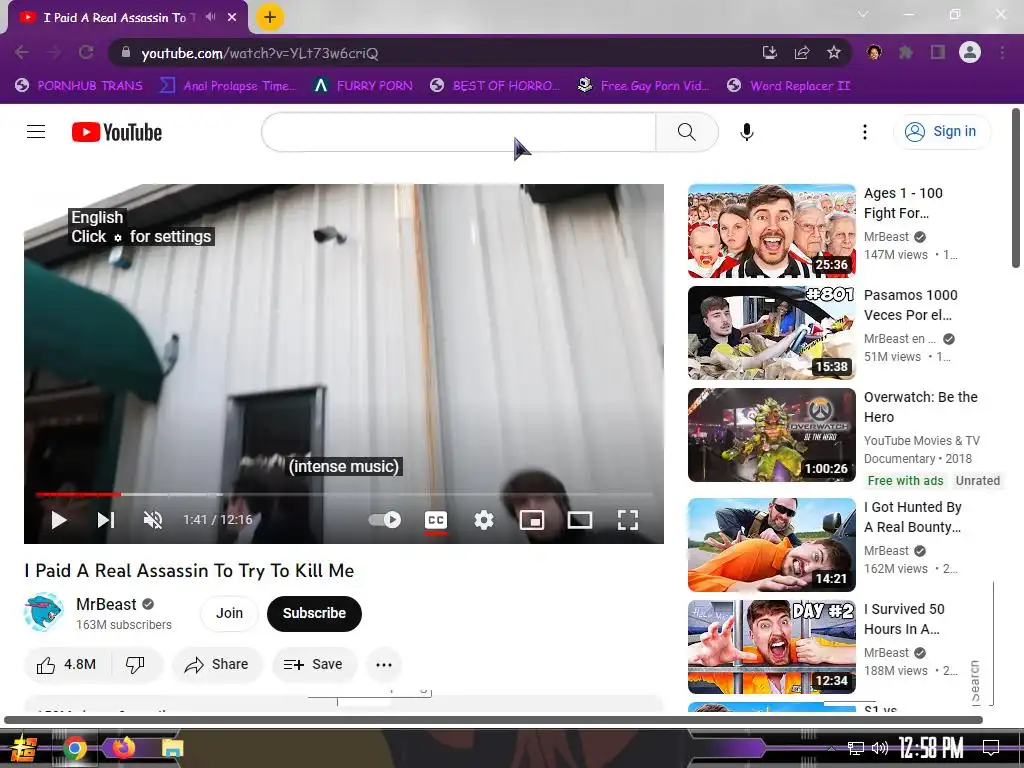
Task: Skip to next video
Action: click(x=106, y=520)
